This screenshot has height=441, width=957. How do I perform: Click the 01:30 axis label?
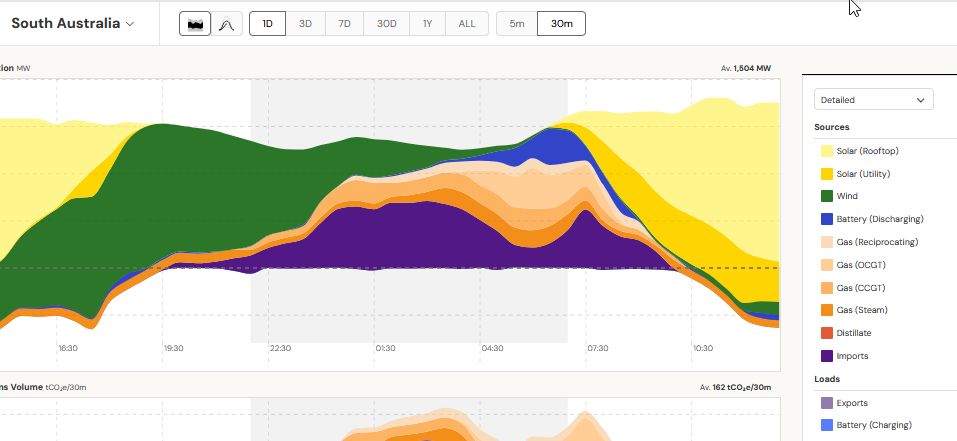(385, 348)
